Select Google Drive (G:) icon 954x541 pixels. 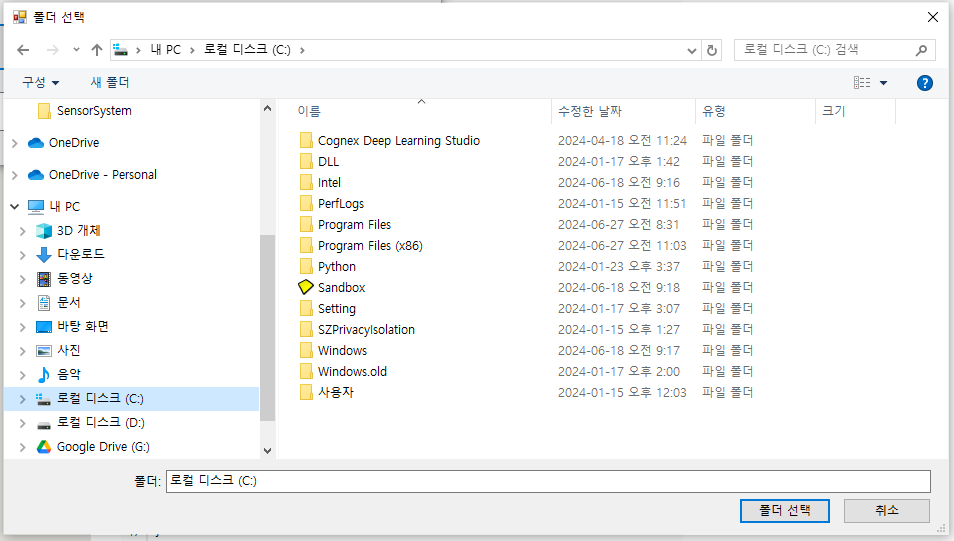point(44,447)
